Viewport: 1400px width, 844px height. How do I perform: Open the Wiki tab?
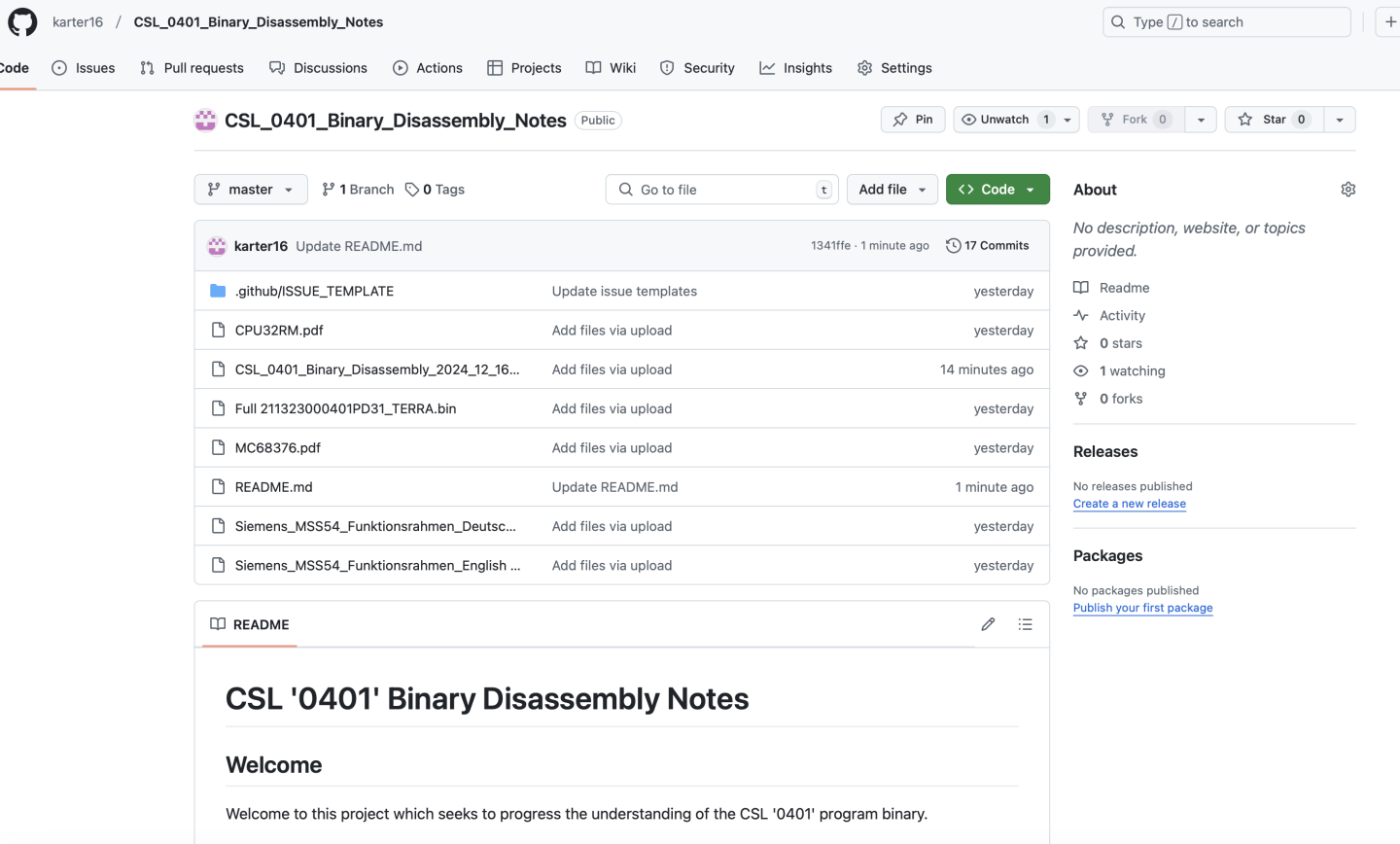tap(611, 68)
